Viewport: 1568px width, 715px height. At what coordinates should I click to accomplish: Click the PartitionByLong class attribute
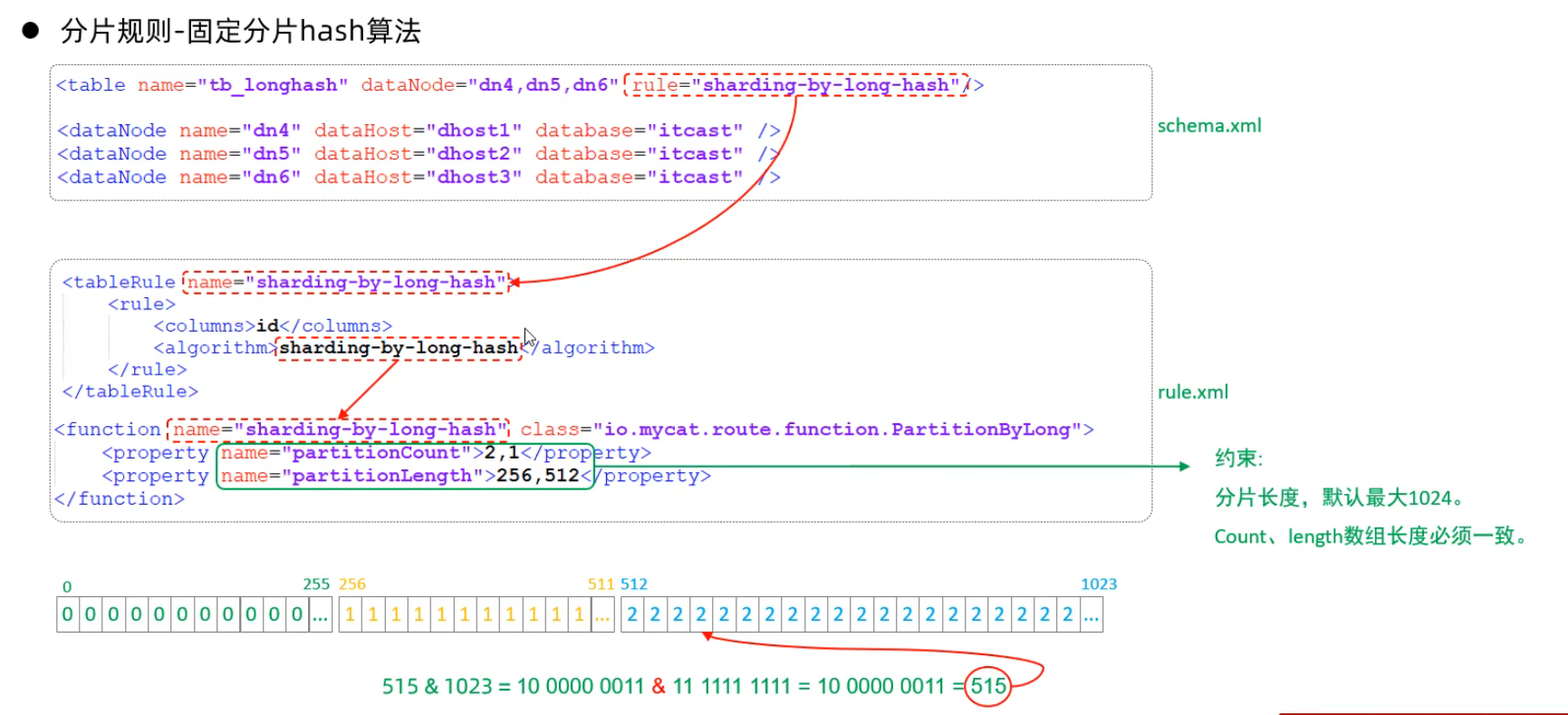click(806, 430)
